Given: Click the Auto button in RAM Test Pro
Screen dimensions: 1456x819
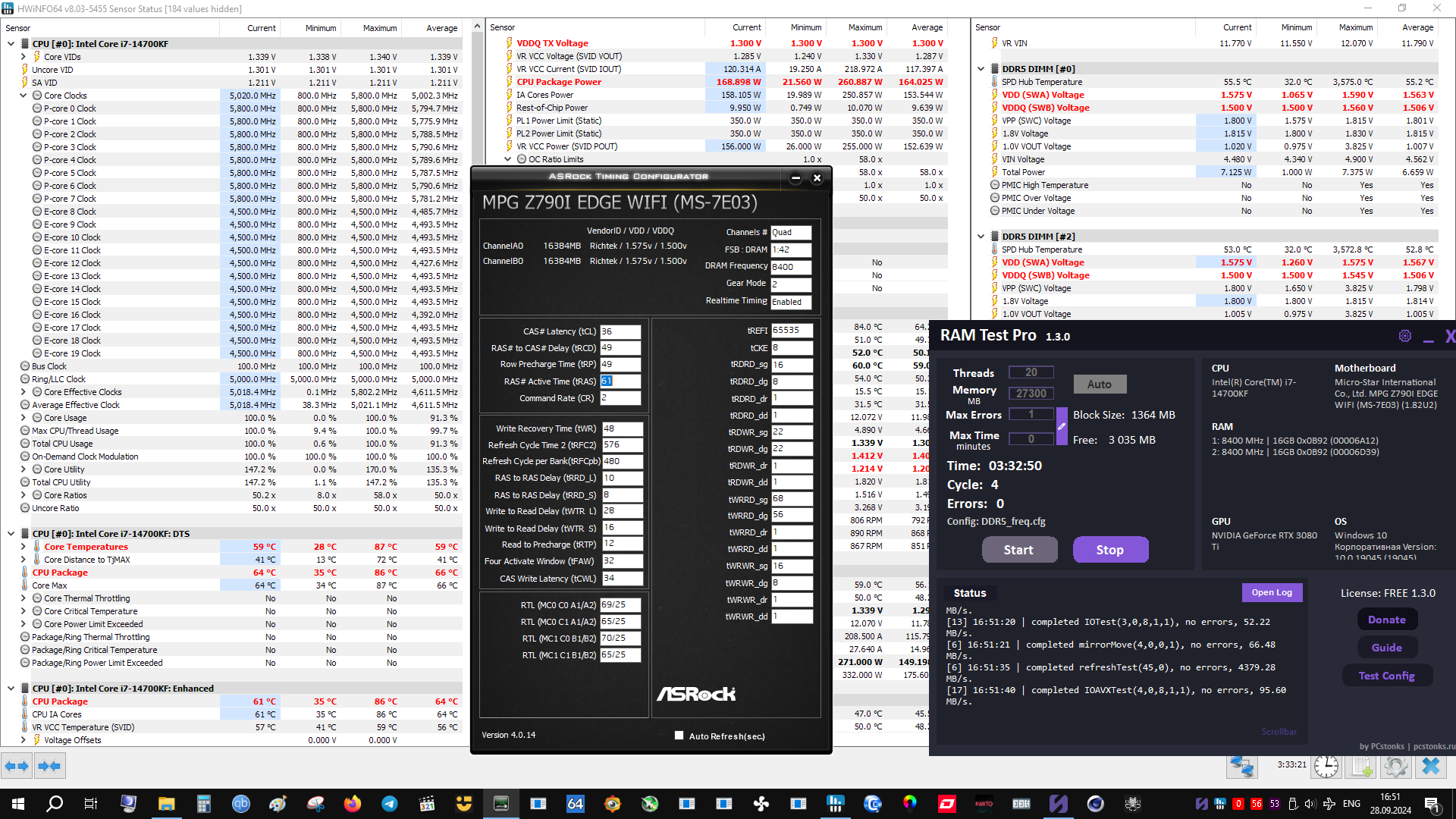Looking at the screenshot, I should (1099, 384).
